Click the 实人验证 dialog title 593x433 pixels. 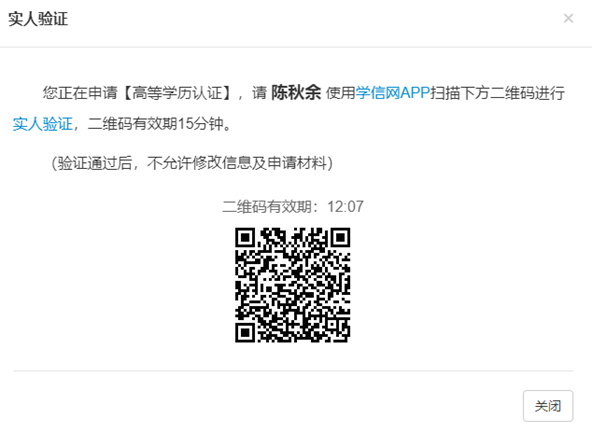[38, 19]
